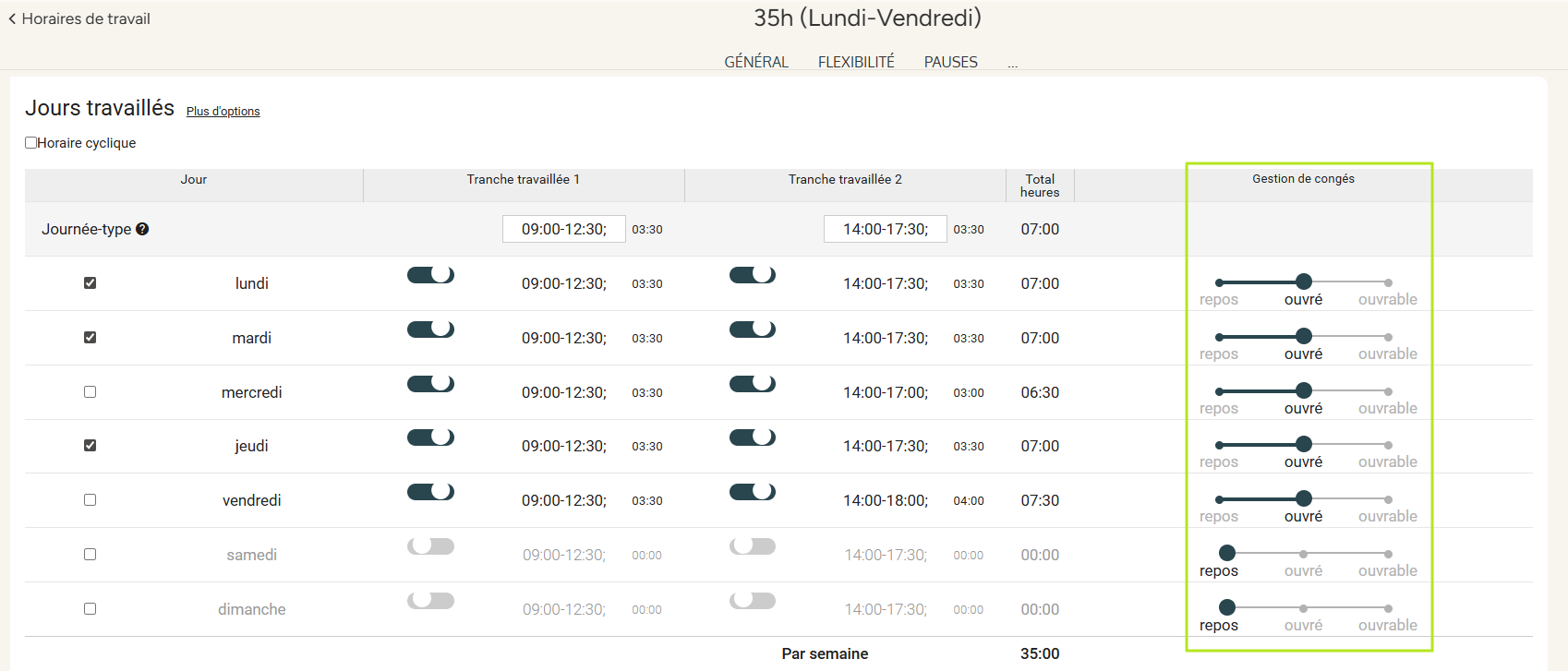Uncheck the lundi day checkbox
The image size is (1568, 671).
point(90,283)
